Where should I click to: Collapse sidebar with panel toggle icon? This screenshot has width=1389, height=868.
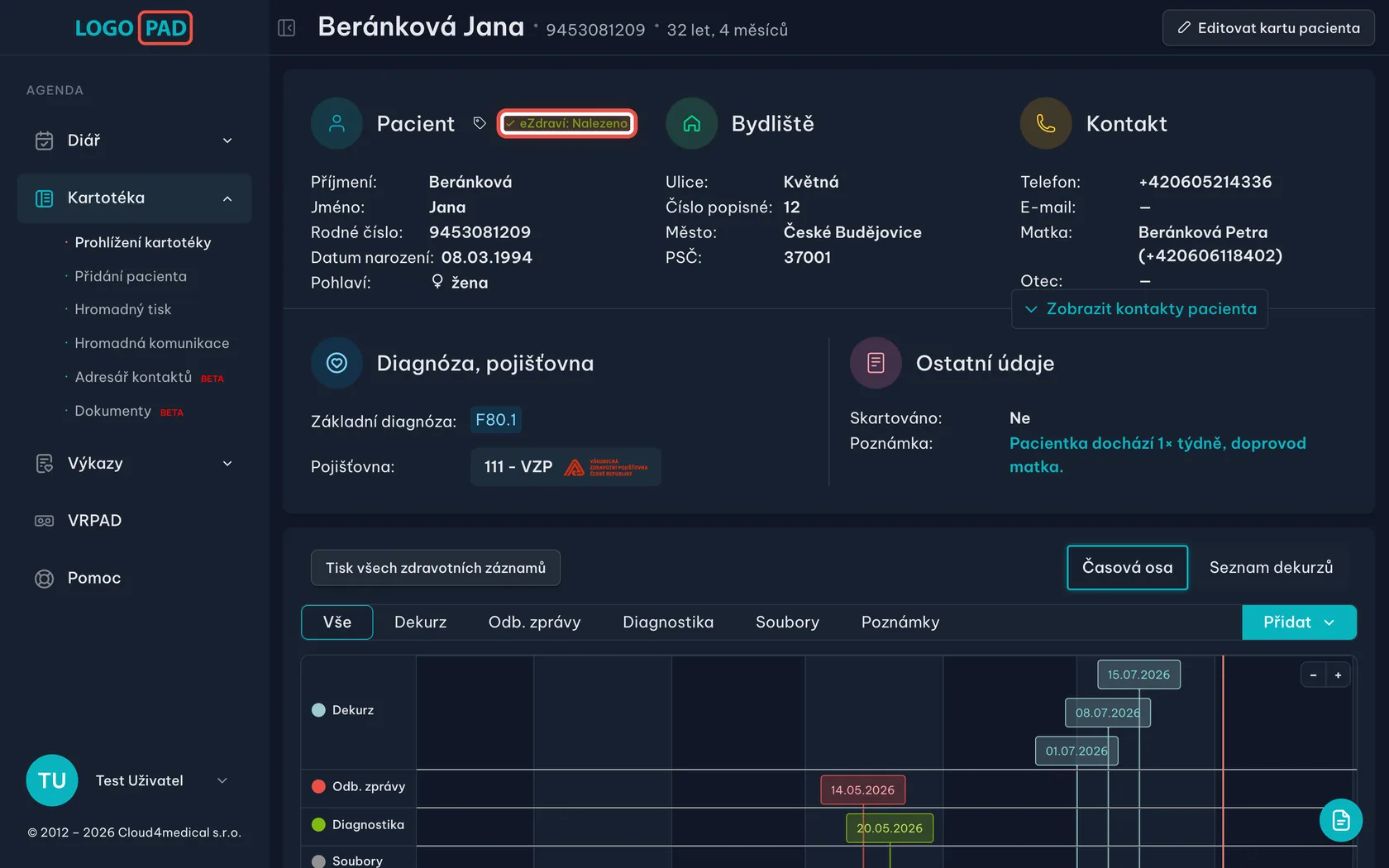286,28
